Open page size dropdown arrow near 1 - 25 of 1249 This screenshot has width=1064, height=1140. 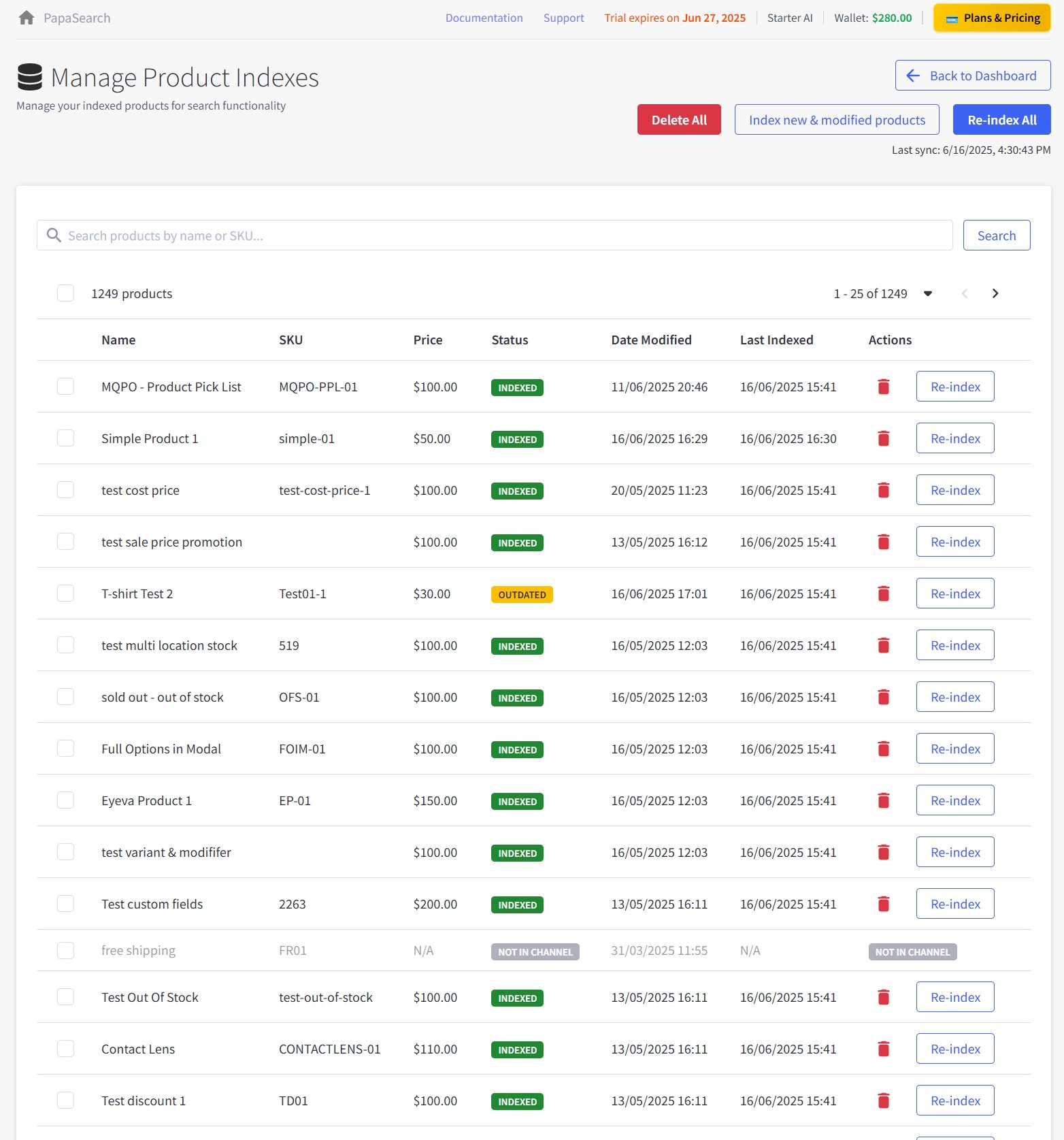(x=928, y=293)
